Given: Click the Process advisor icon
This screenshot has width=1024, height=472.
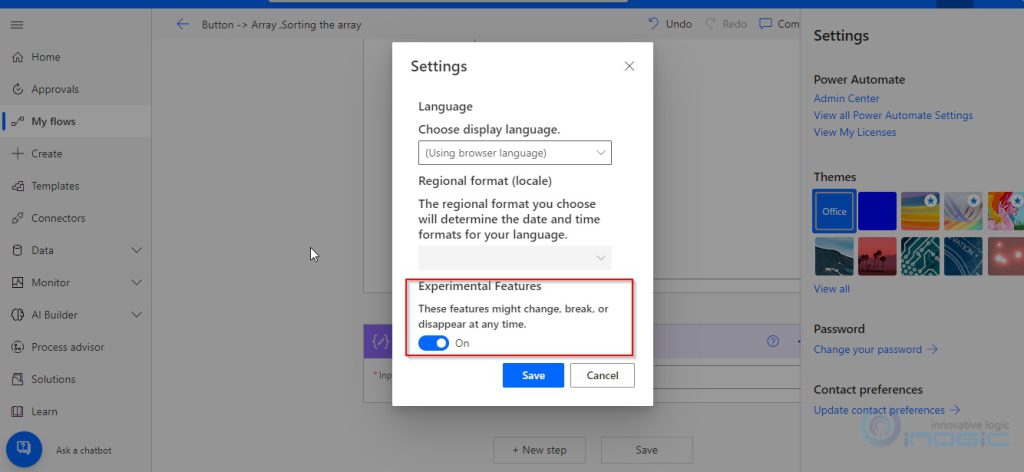Looking at the screenshot, I should [x=17, y=347].
